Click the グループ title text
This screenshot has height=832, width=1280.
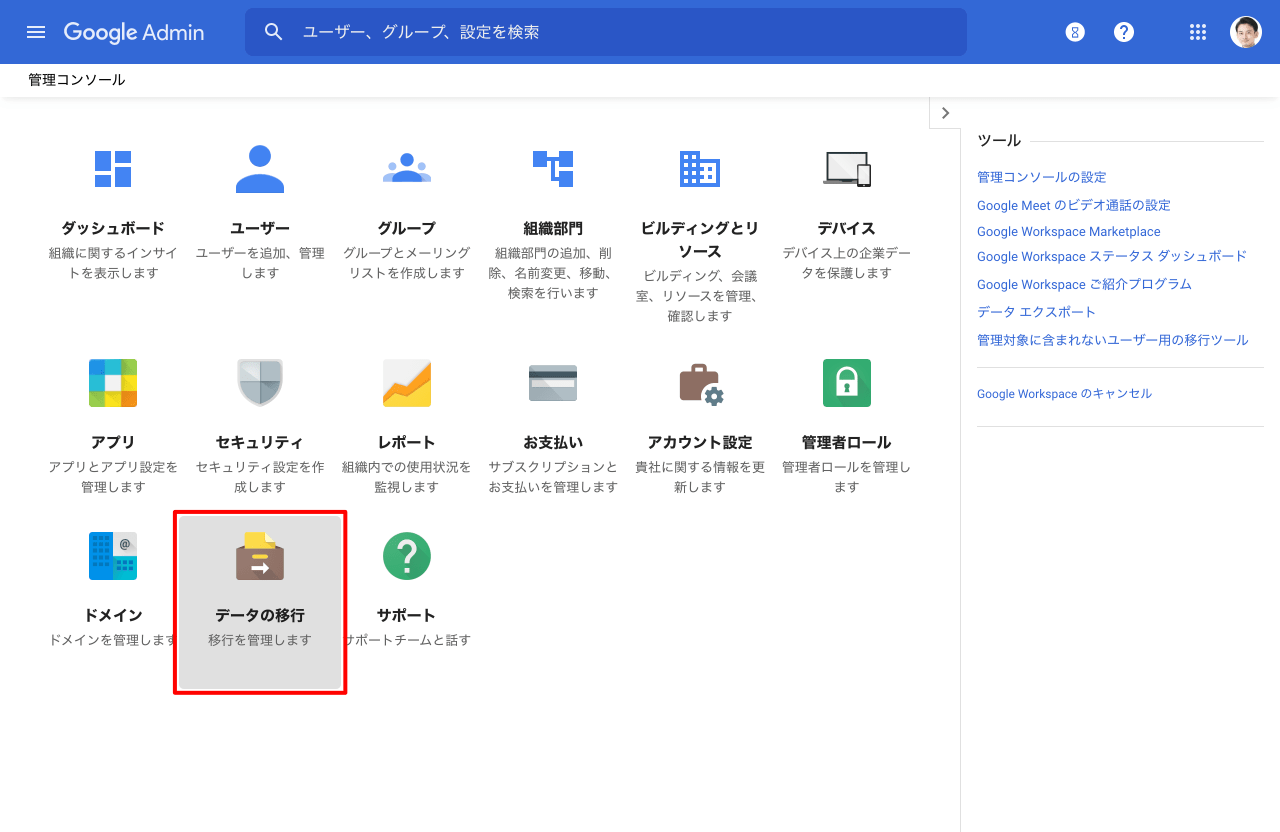[x=407, y=228]
